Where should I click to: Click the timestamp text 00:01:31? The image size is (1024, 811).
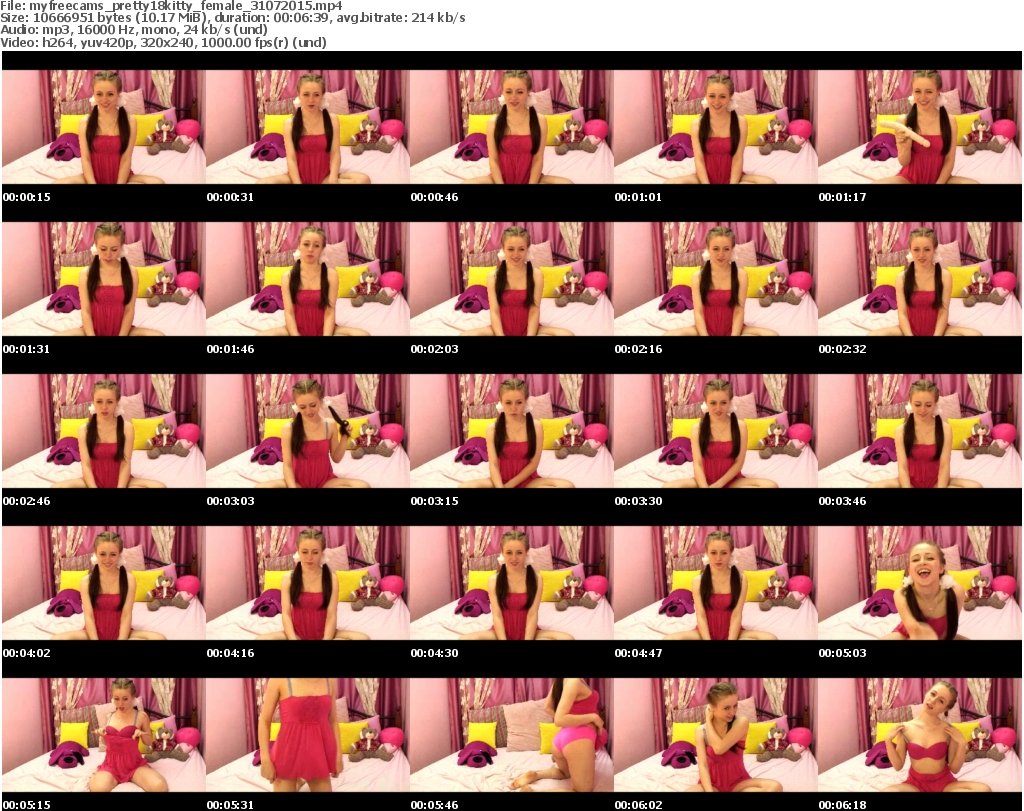[x=27, y=349]
